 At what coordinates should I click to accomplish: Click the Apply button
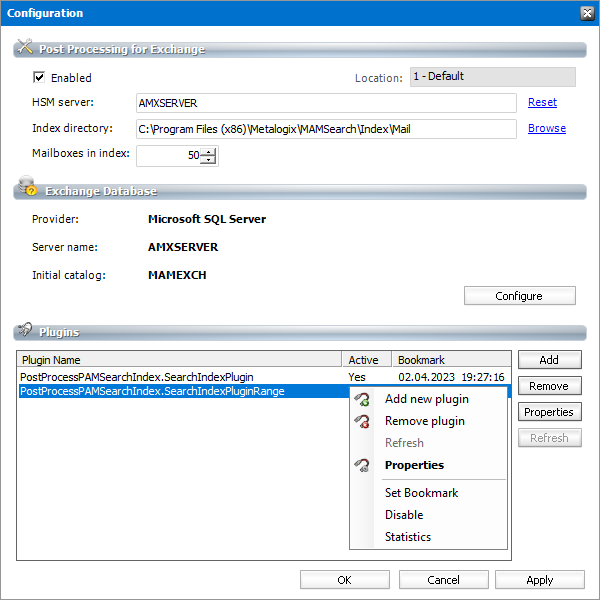point(540,580)
